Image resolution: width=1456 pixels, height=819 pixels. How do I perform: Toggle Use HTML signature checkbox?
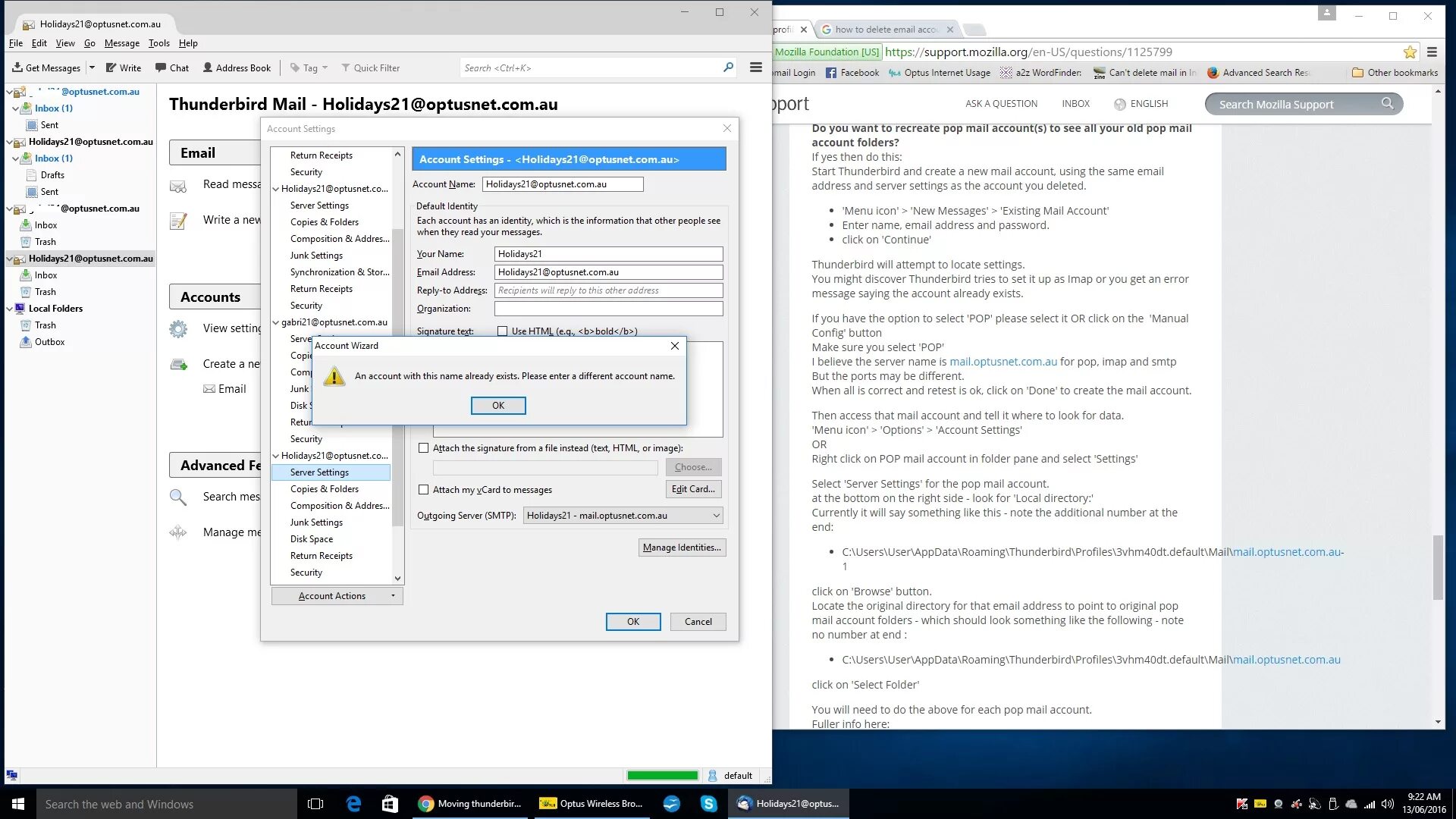click(x=503, y=331)
